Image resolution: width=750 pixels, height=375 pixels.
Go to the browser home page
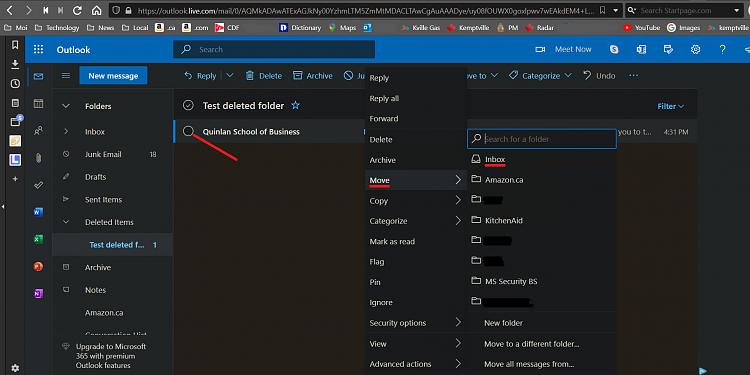97,10
